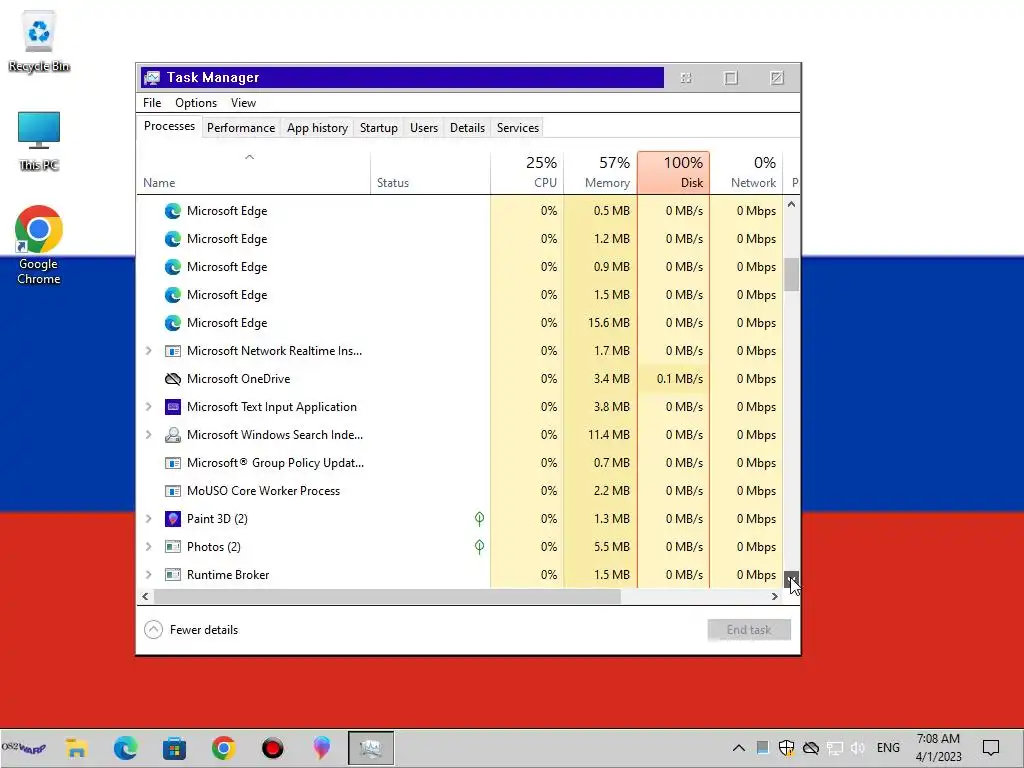Select the This PC desktop icon
This screenshot has width=1024, height=768.
click(x=39, y=141)
